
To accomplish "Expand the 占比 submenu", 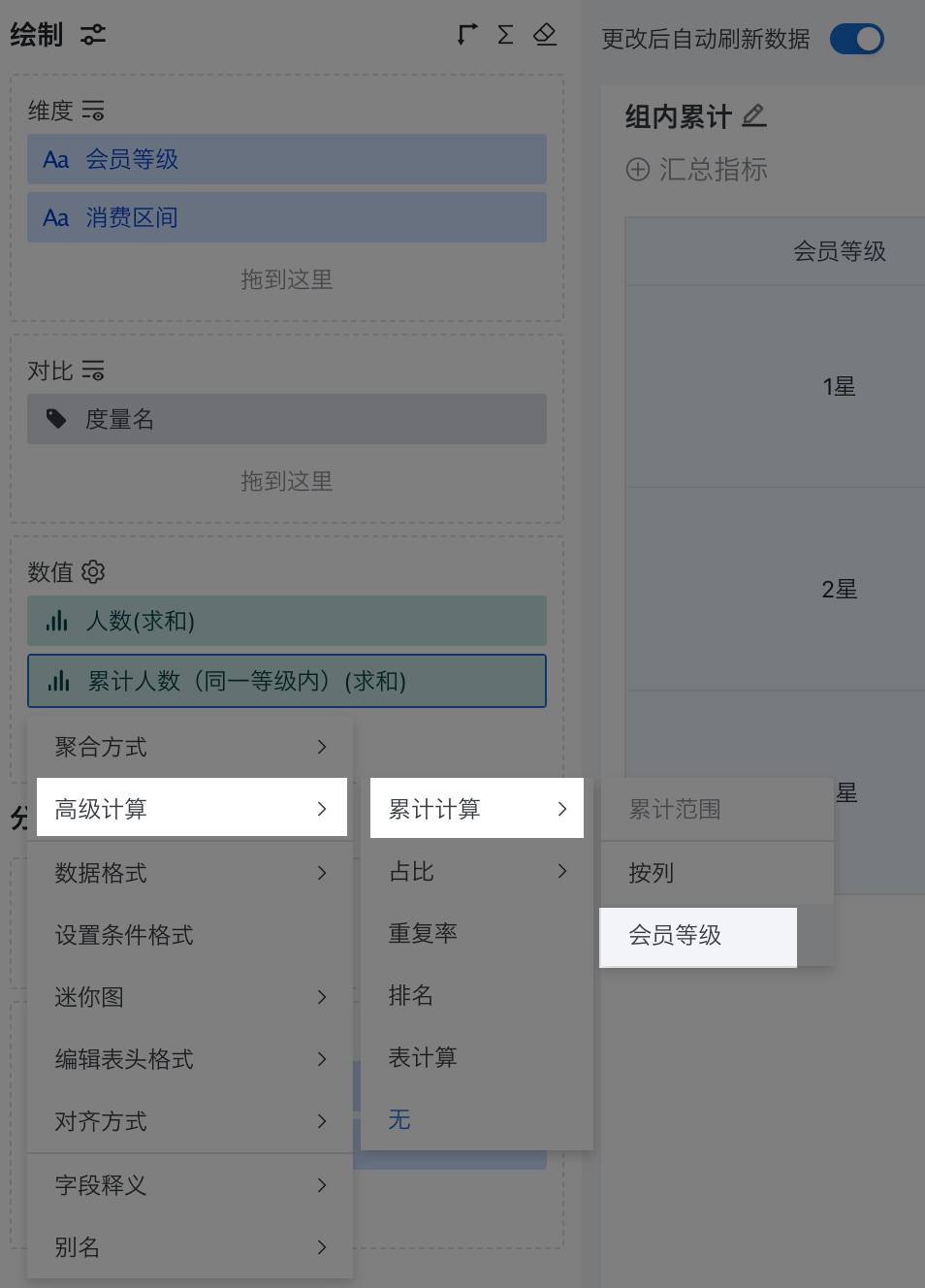I will pyautogui.click(x=476, y=871).
